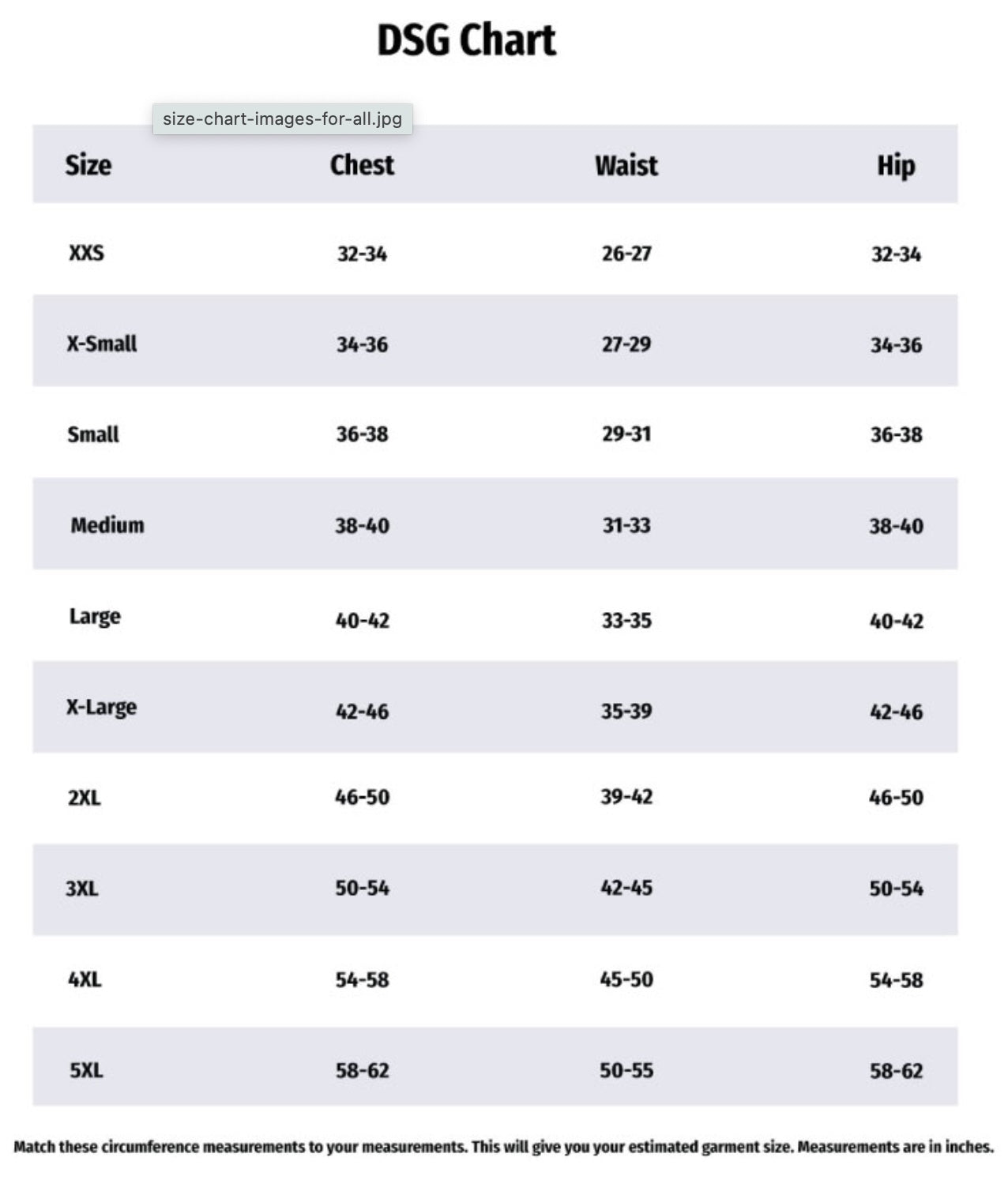
Task: Select the 3XL size label
Action: coord(82,889)
